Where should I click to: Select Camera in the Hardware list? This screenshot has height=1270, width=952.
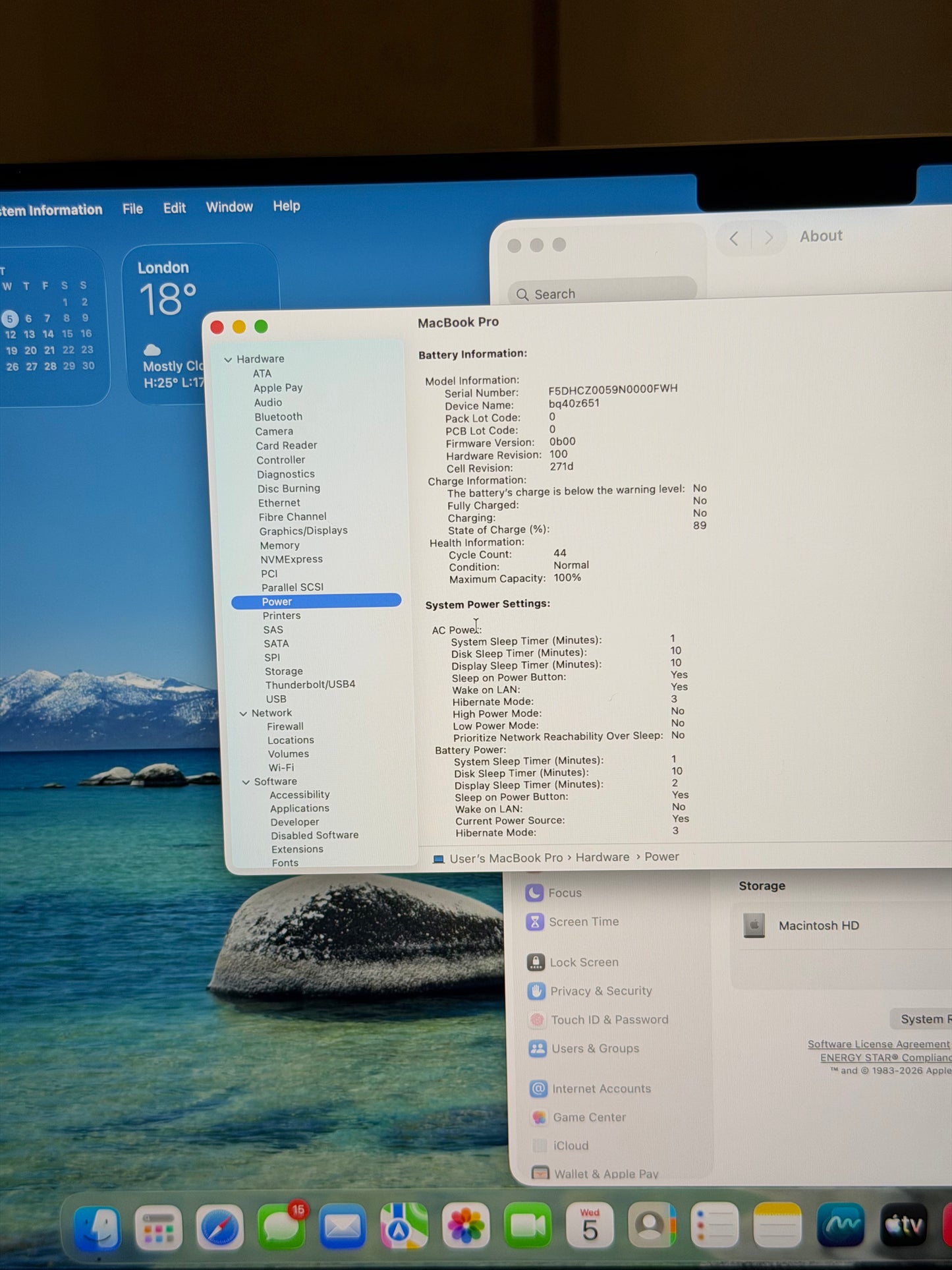[274, 432]
